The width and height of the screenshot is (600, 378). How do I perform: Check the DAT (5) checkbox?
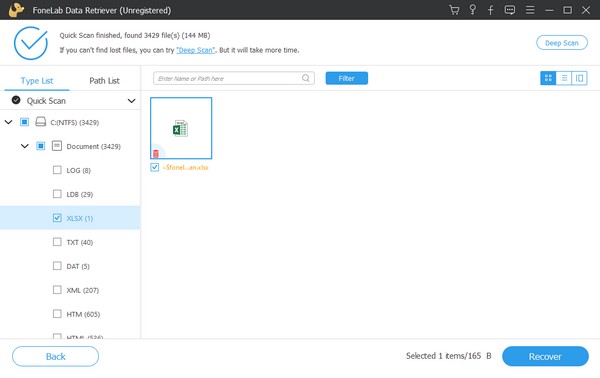tap(57, 266)
